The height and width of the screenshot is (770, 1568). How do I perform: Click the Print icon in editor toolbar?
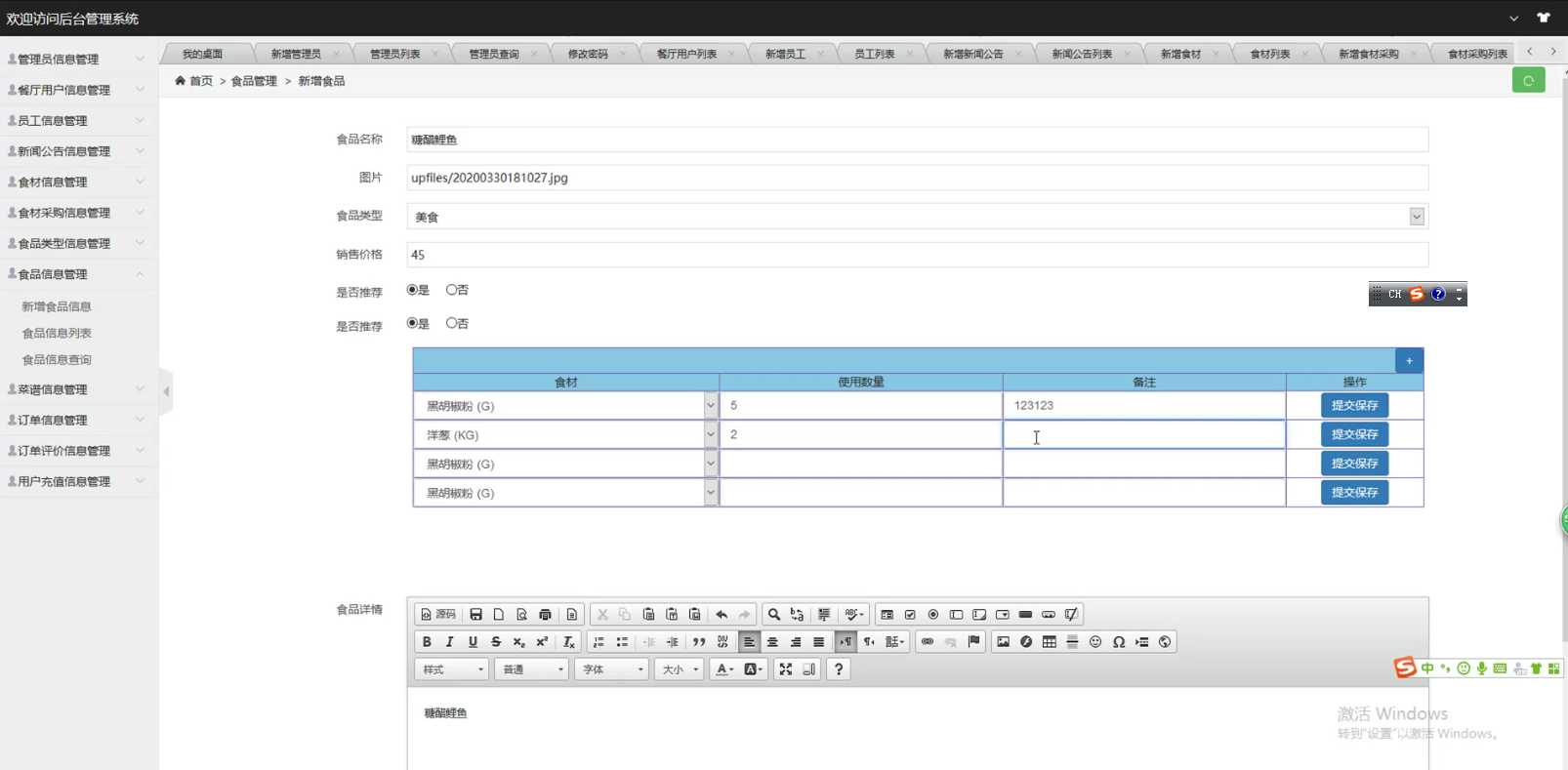(x=545, y=614)
